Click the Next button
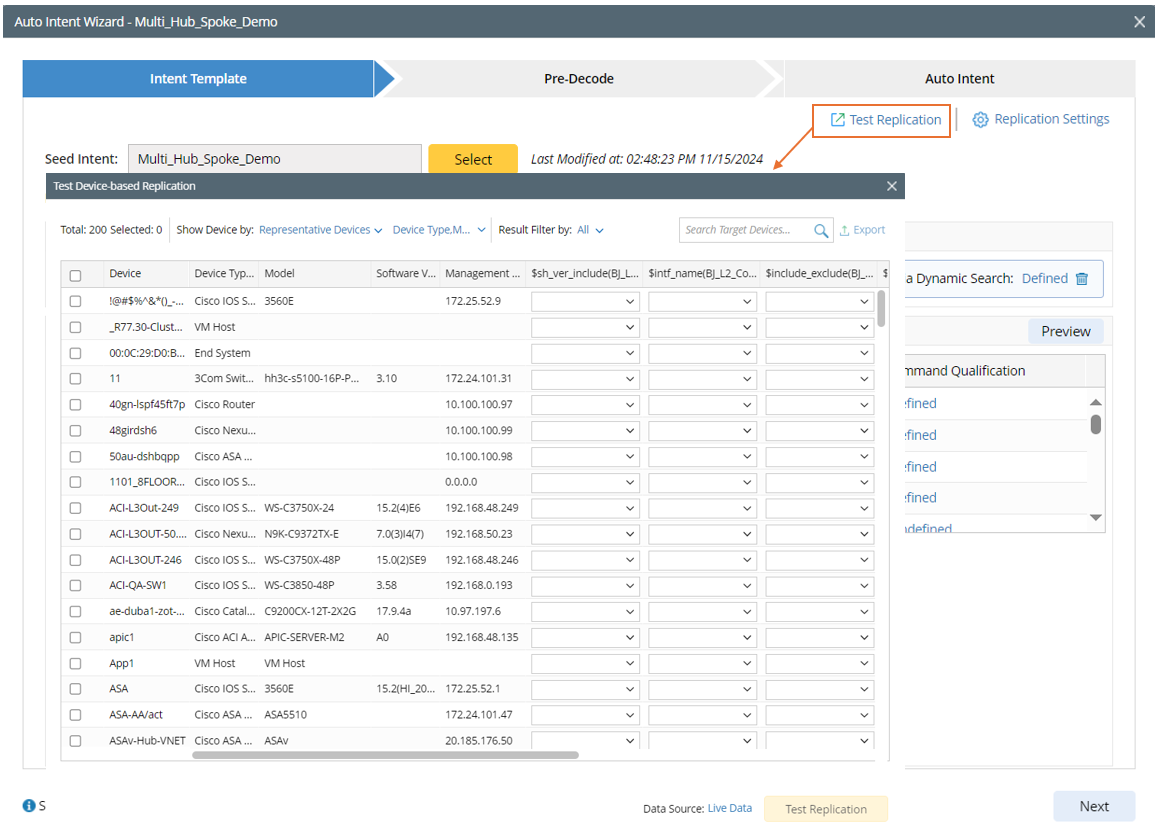The image size is (1155, 839). click(x=1093, y=806)
